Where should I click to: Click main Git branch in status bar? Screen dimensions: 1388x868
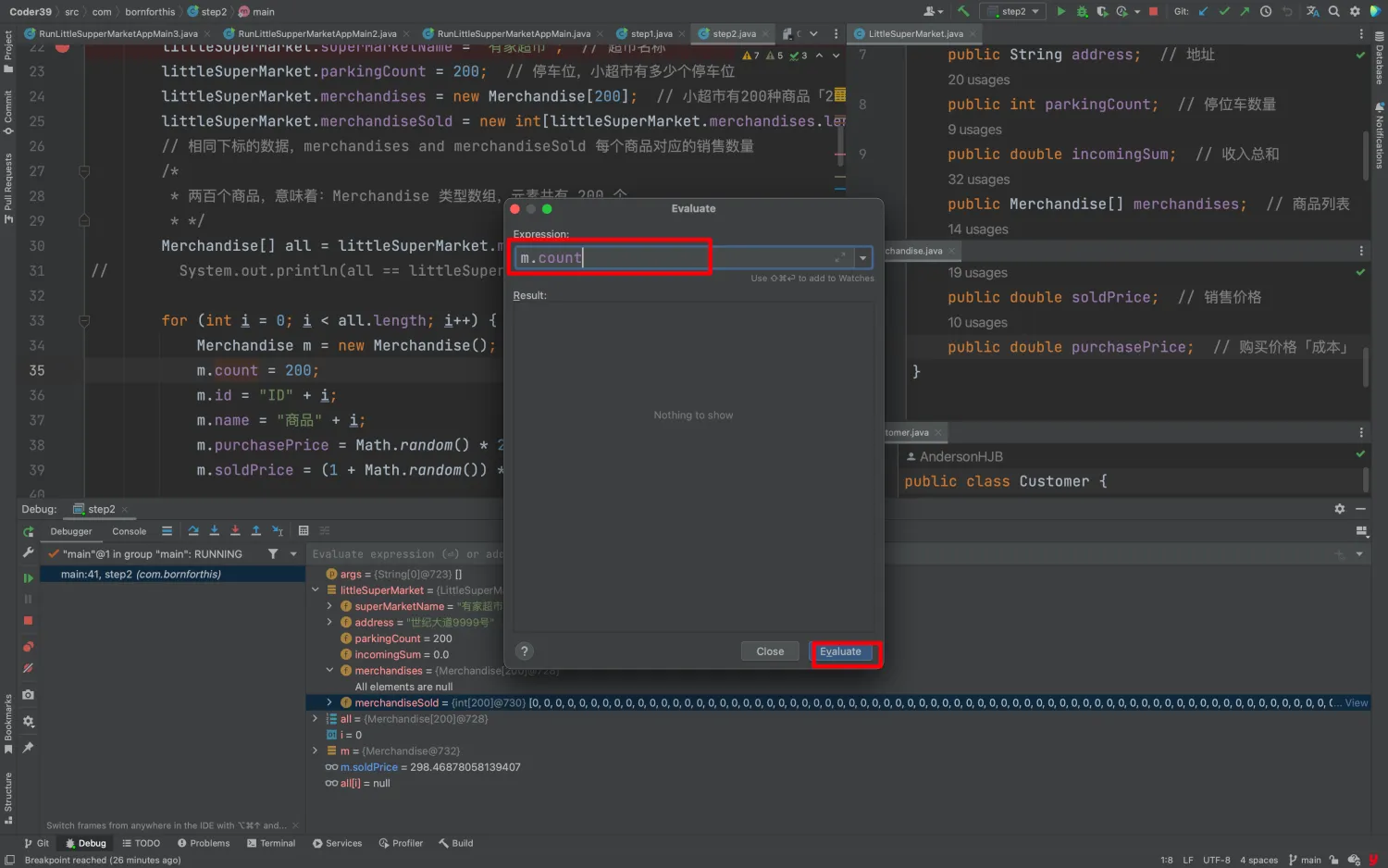(1305, 860)
